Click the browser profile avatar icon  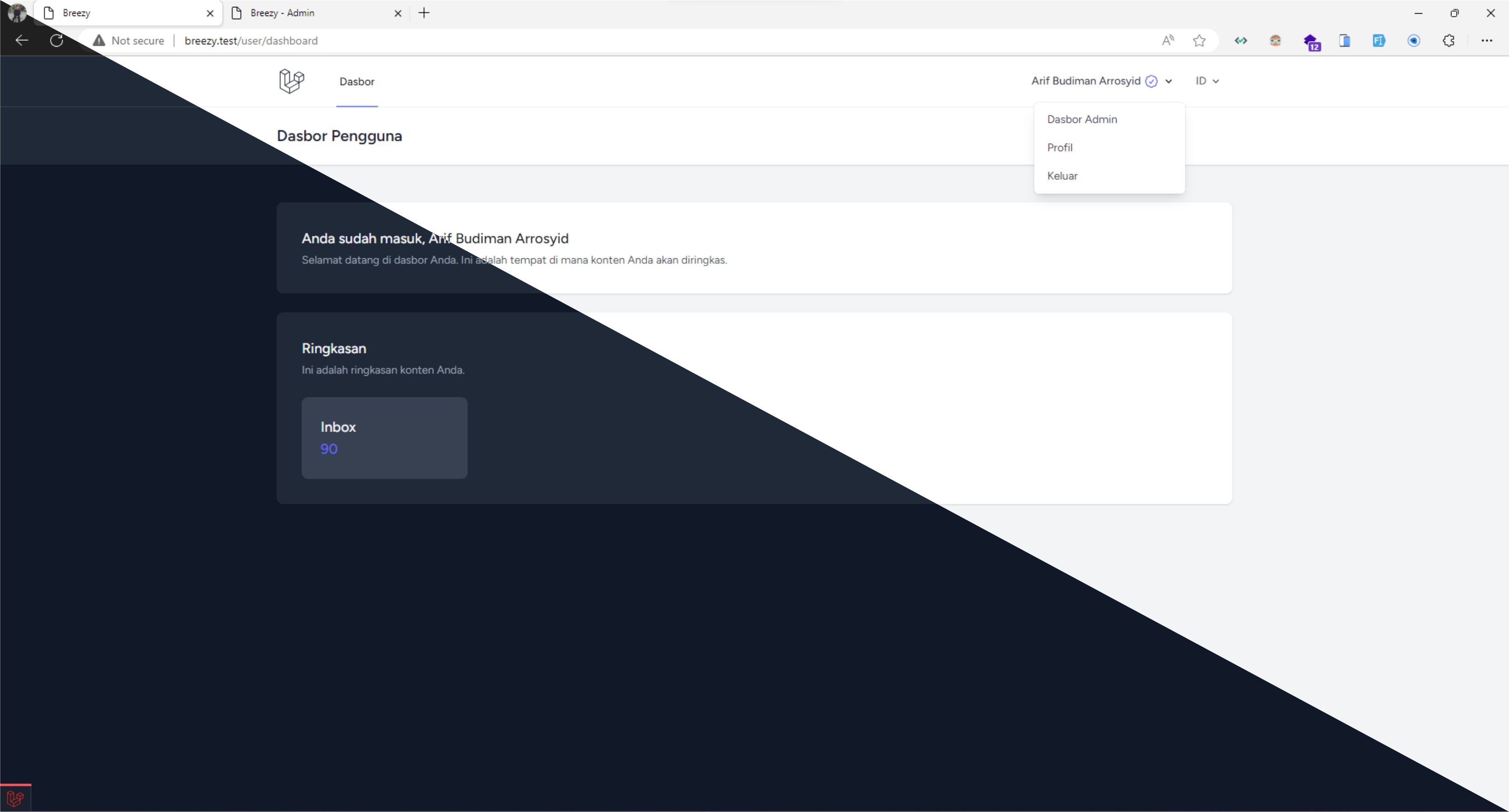coord(16,12)
